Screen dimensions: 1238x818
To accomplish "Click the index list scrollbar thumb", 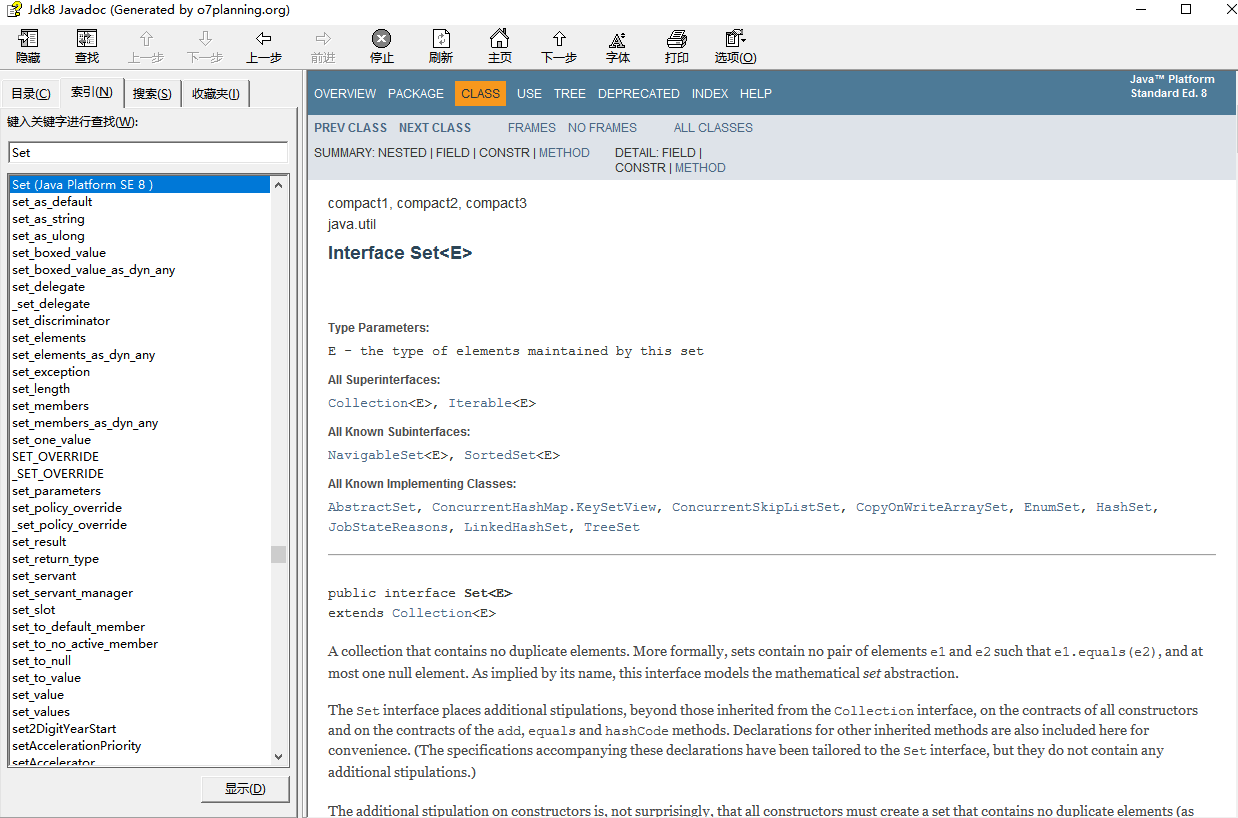I will [279, 554].
